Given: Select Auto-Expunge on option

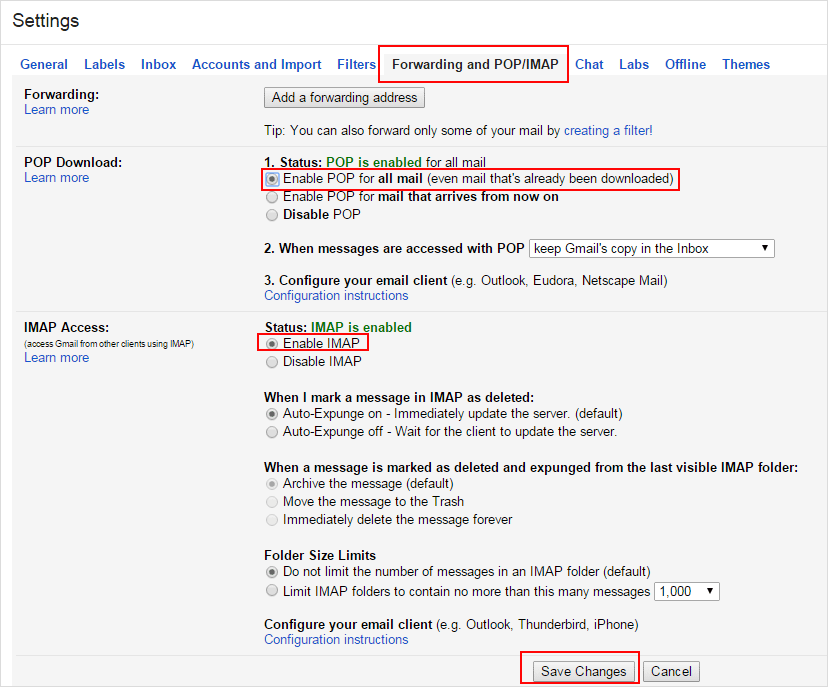Looking at the screenshot, I should pyautogui.click(x=271, y=413).
